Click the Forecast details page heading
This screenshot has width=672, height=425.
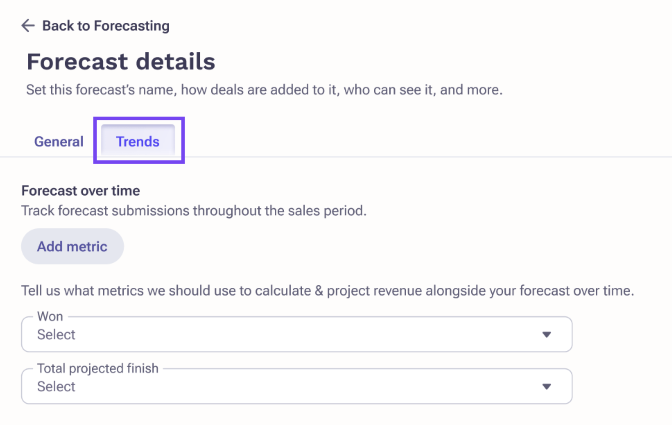pos(121,62)
